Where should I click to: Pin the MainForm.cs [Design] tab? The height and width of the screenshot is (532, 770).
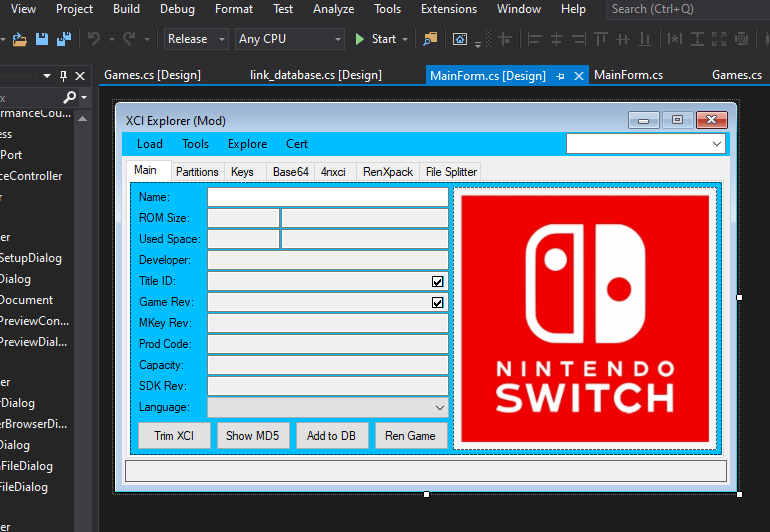560,76
